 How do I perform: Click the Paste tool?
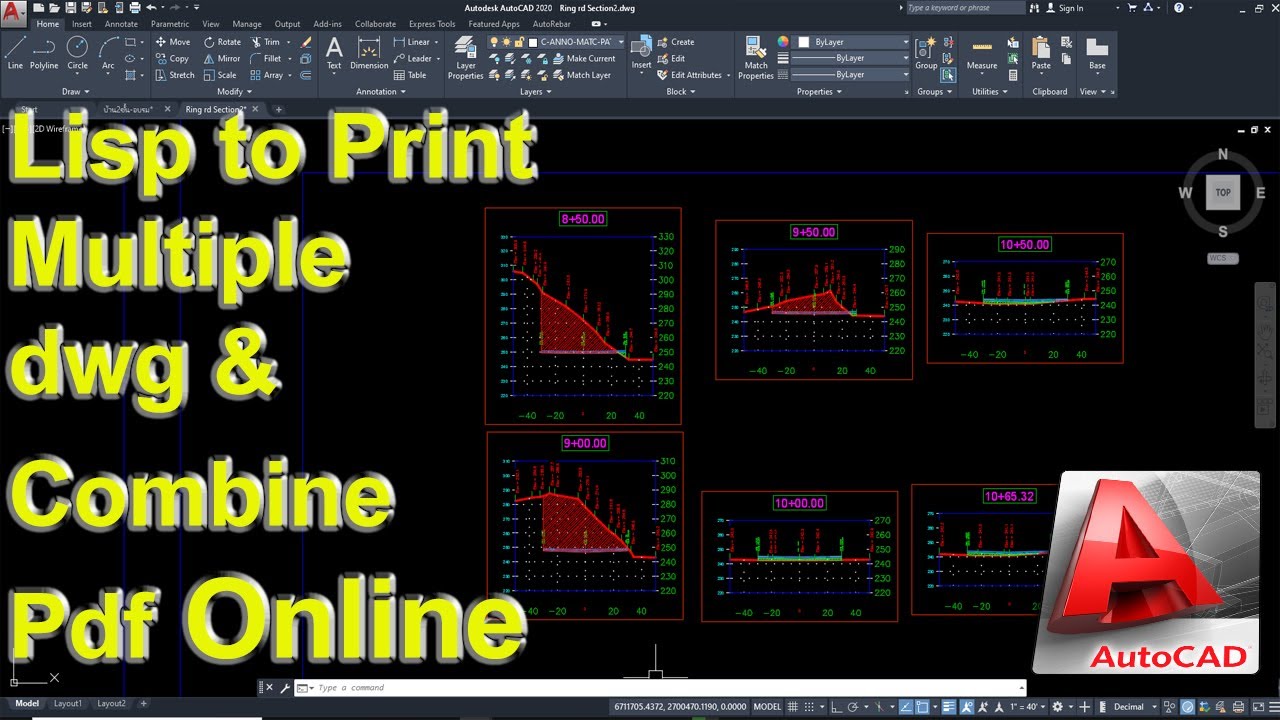click(1041, 53)
